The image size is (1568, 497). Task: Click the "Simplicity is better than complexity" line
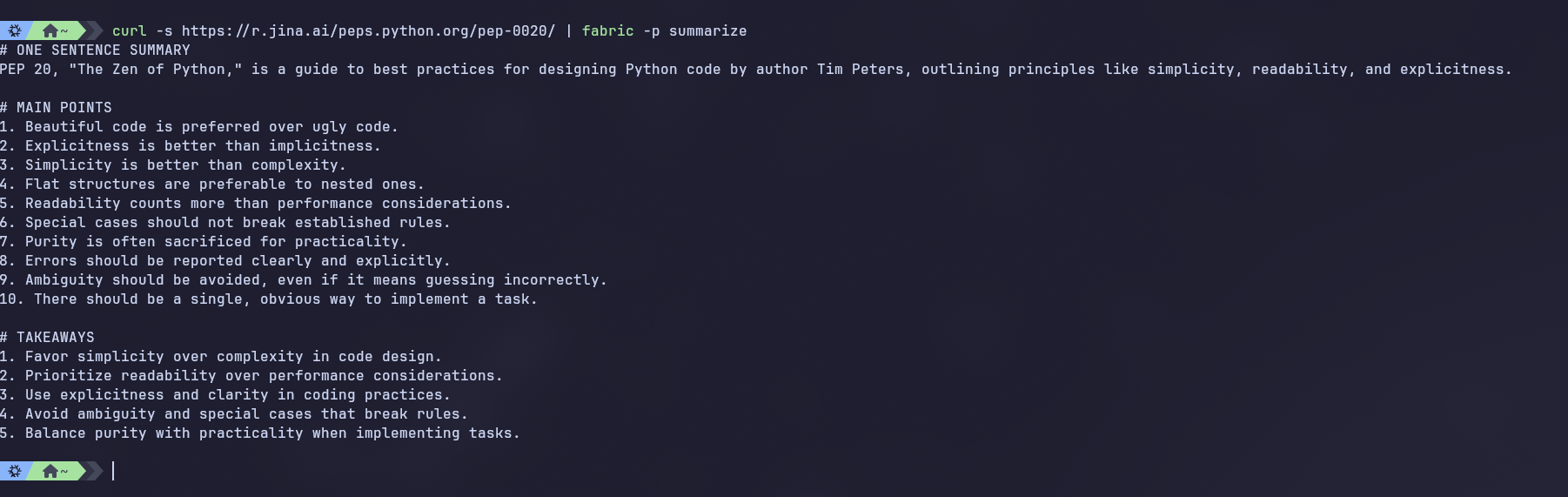184,165
